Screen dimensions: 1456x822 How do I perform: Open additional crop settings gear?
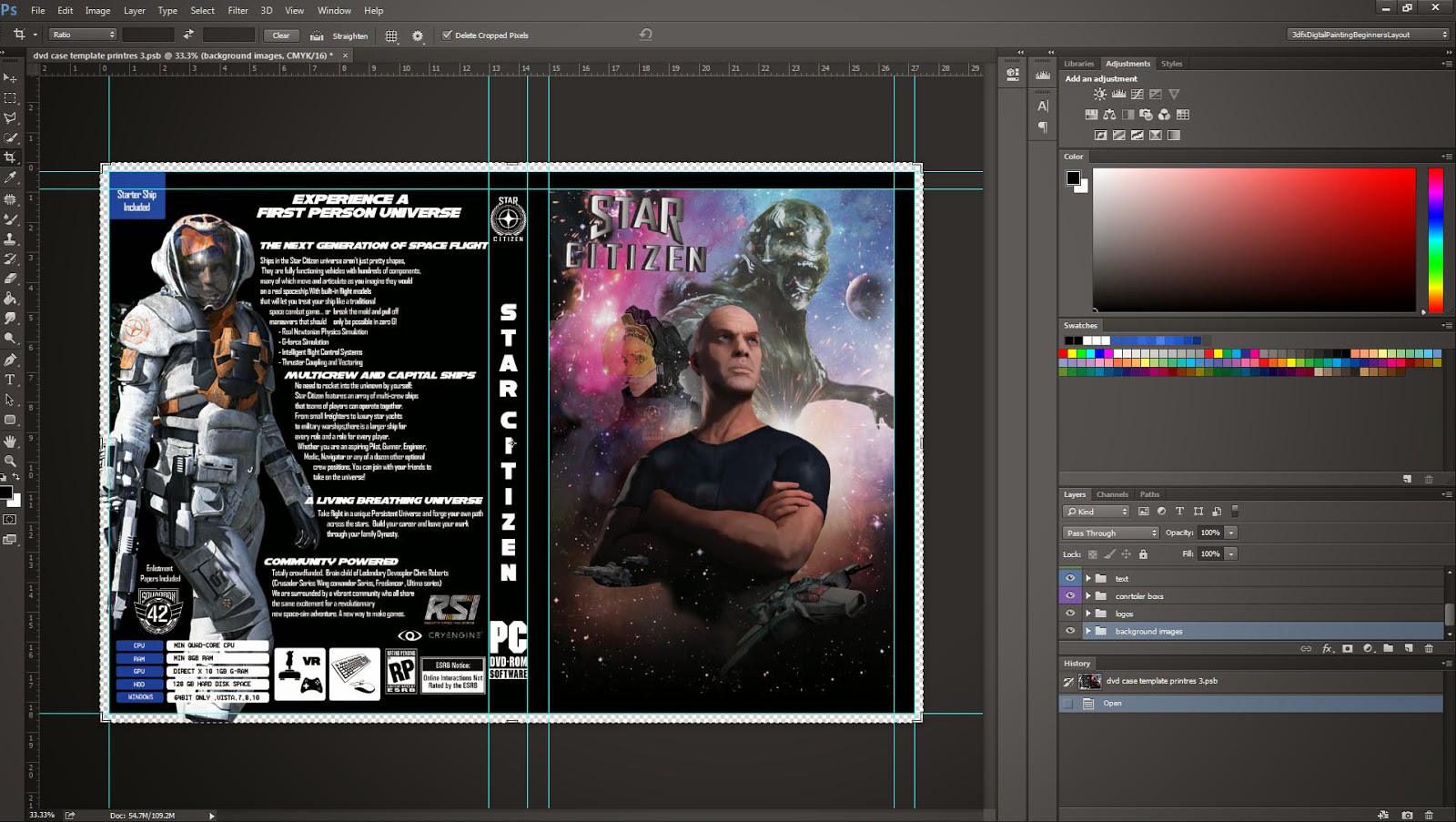pyautogui.click(x=418, y=36)
